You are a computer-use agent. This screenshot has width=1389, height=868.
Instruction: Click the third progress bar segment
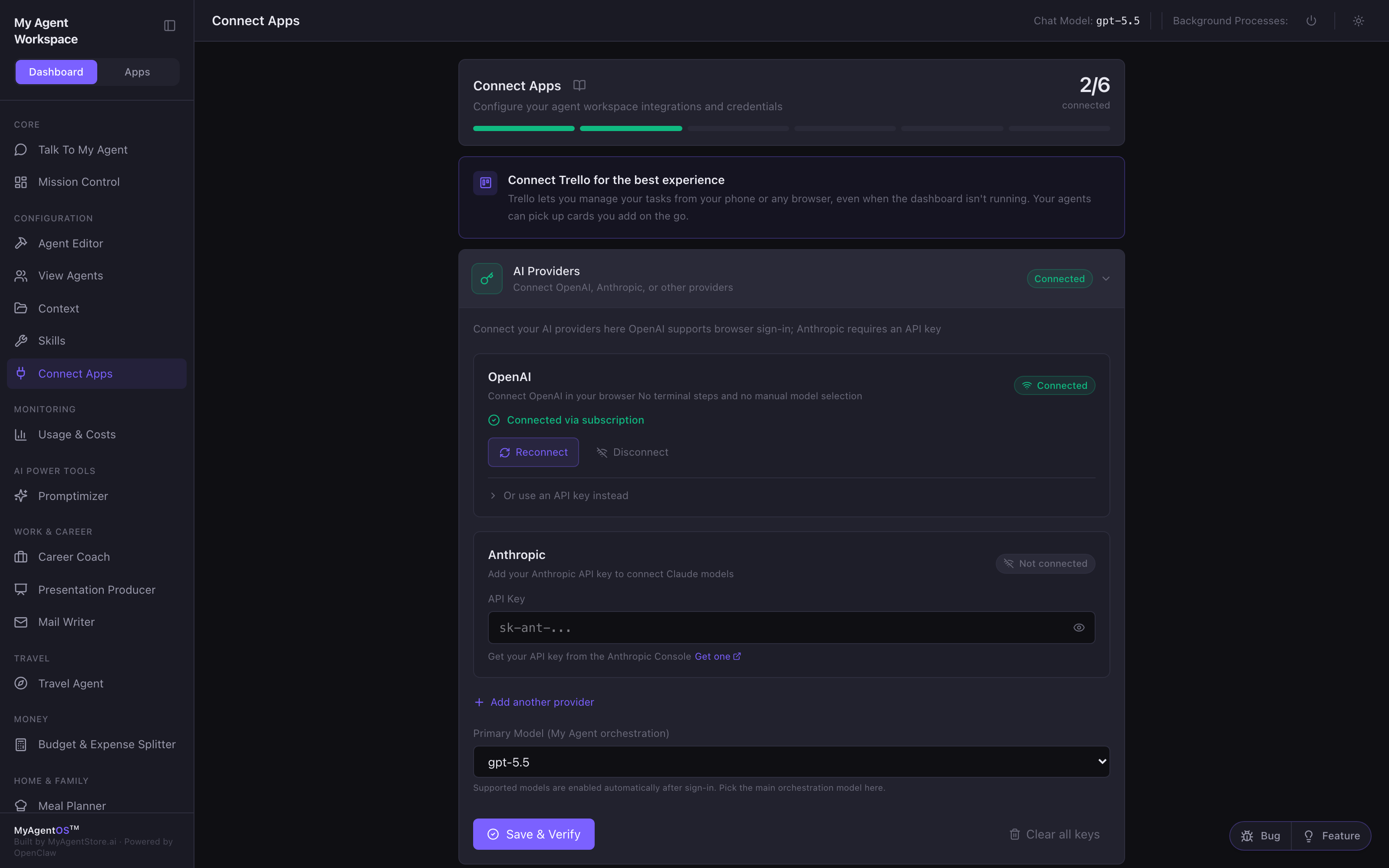coord(738,128)
